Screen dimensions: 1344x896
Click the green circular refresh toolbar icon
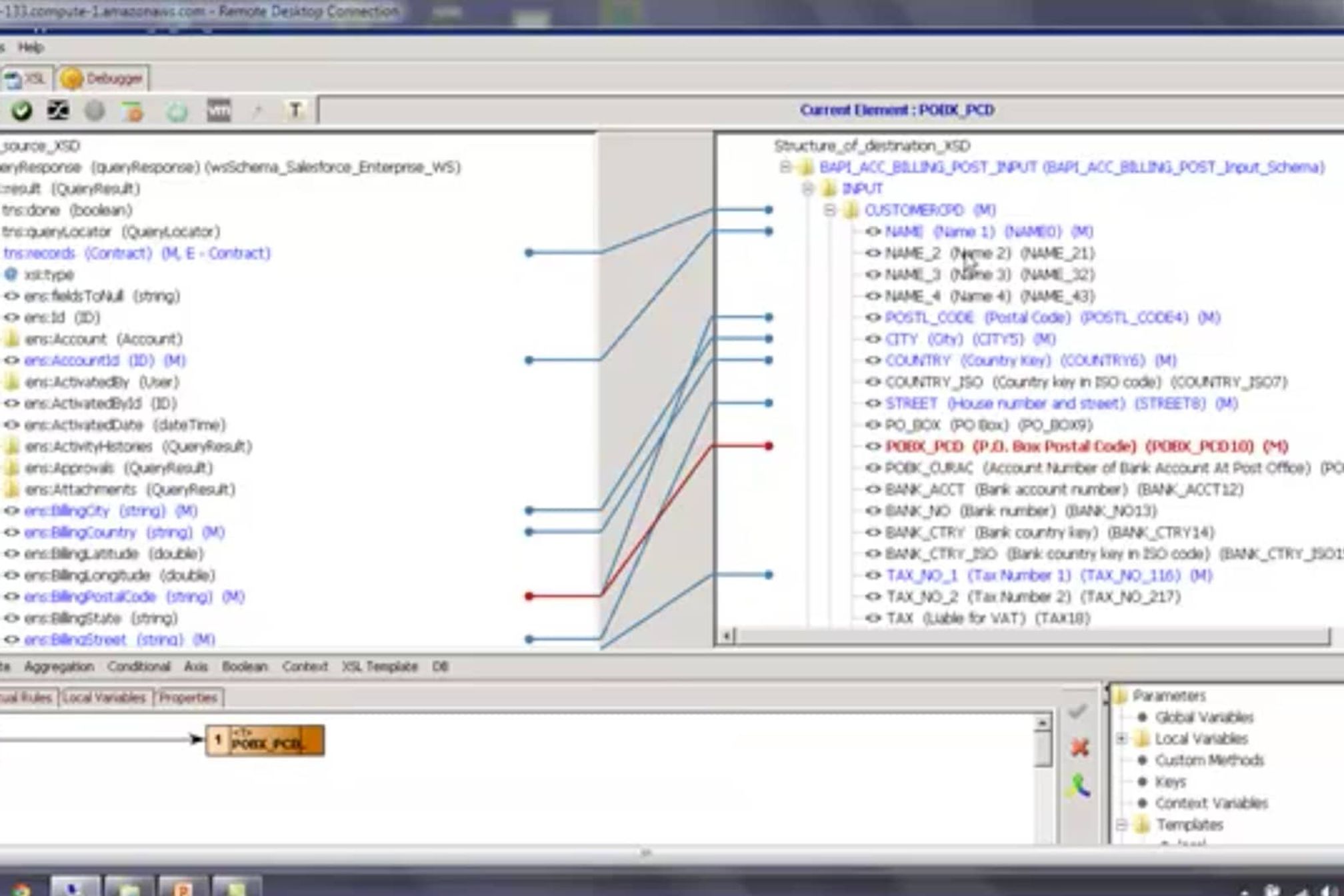[177, 112]
